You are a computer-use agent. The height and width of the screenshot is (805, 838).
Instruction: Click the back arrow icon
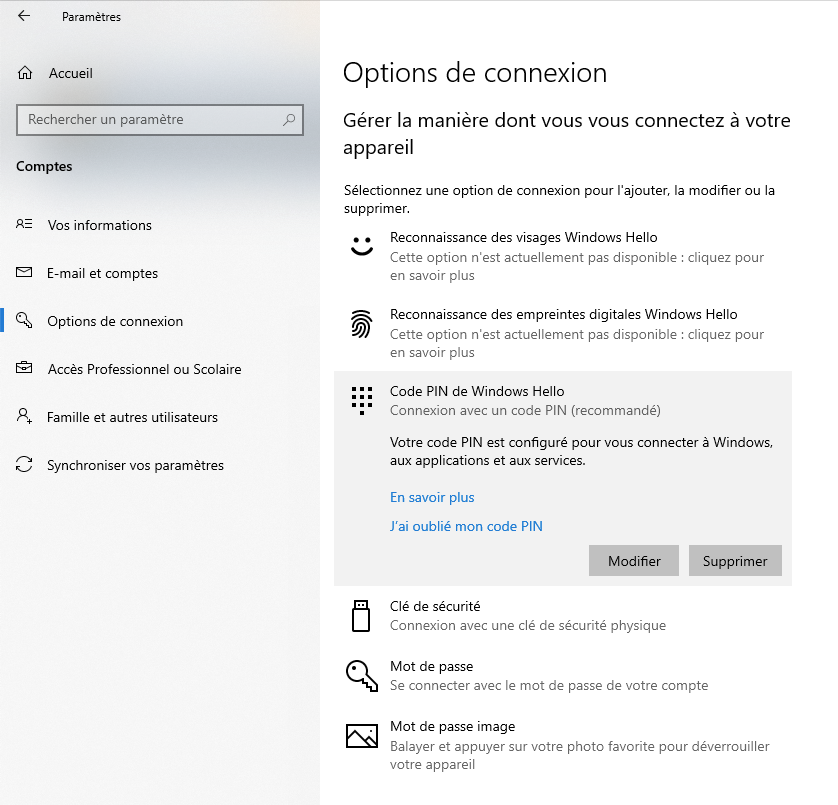(x=24, y=16)
